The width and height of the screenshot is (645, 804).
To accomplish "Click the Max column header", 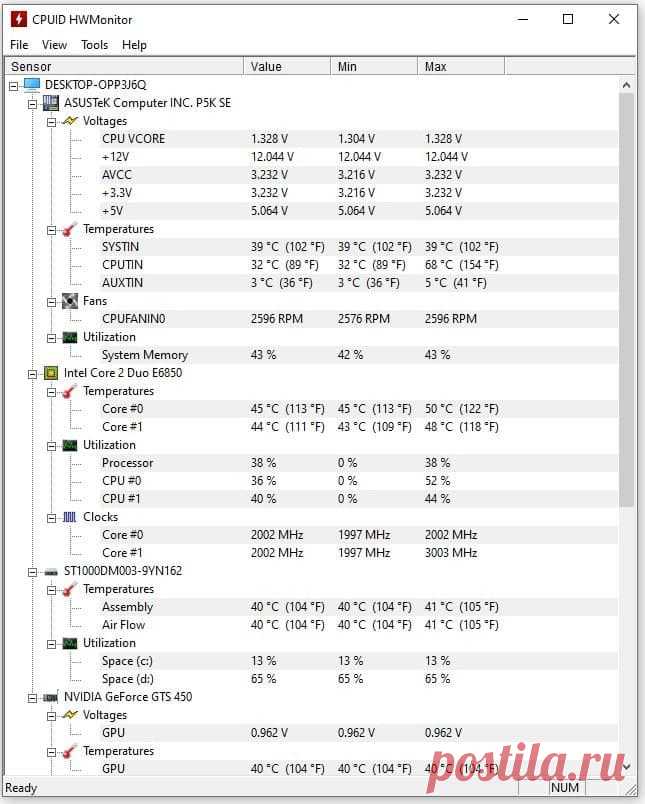I will (x=461, y=67).
